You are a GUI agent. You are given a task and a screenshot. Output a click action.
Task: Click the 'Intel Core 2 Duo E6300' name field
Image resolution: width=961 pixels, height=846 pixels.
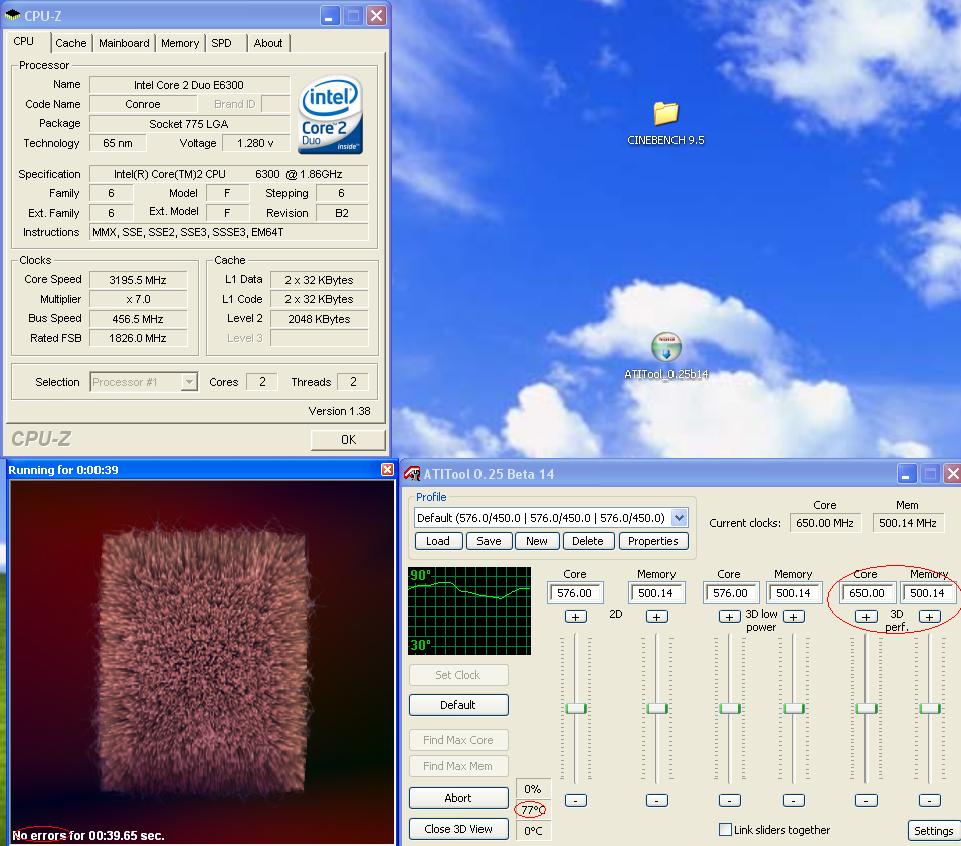click(x=189, y=85)
